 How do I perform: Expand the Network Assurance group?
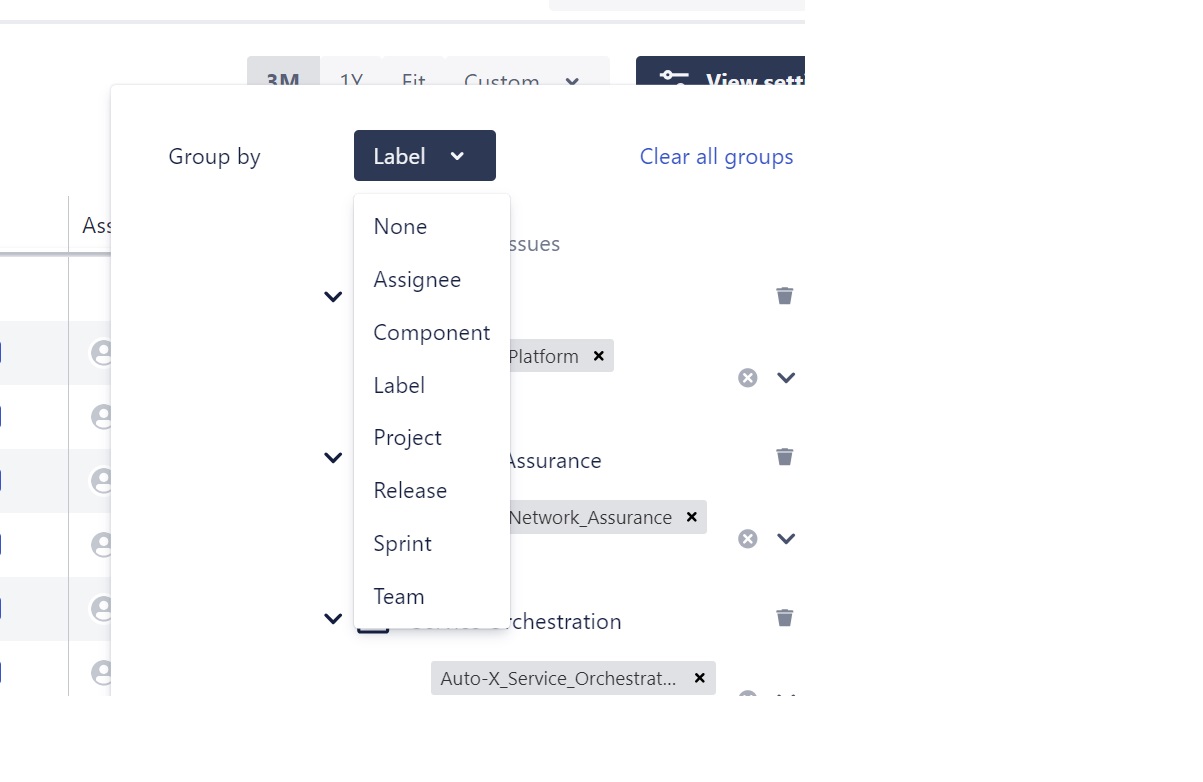point(333,457)
